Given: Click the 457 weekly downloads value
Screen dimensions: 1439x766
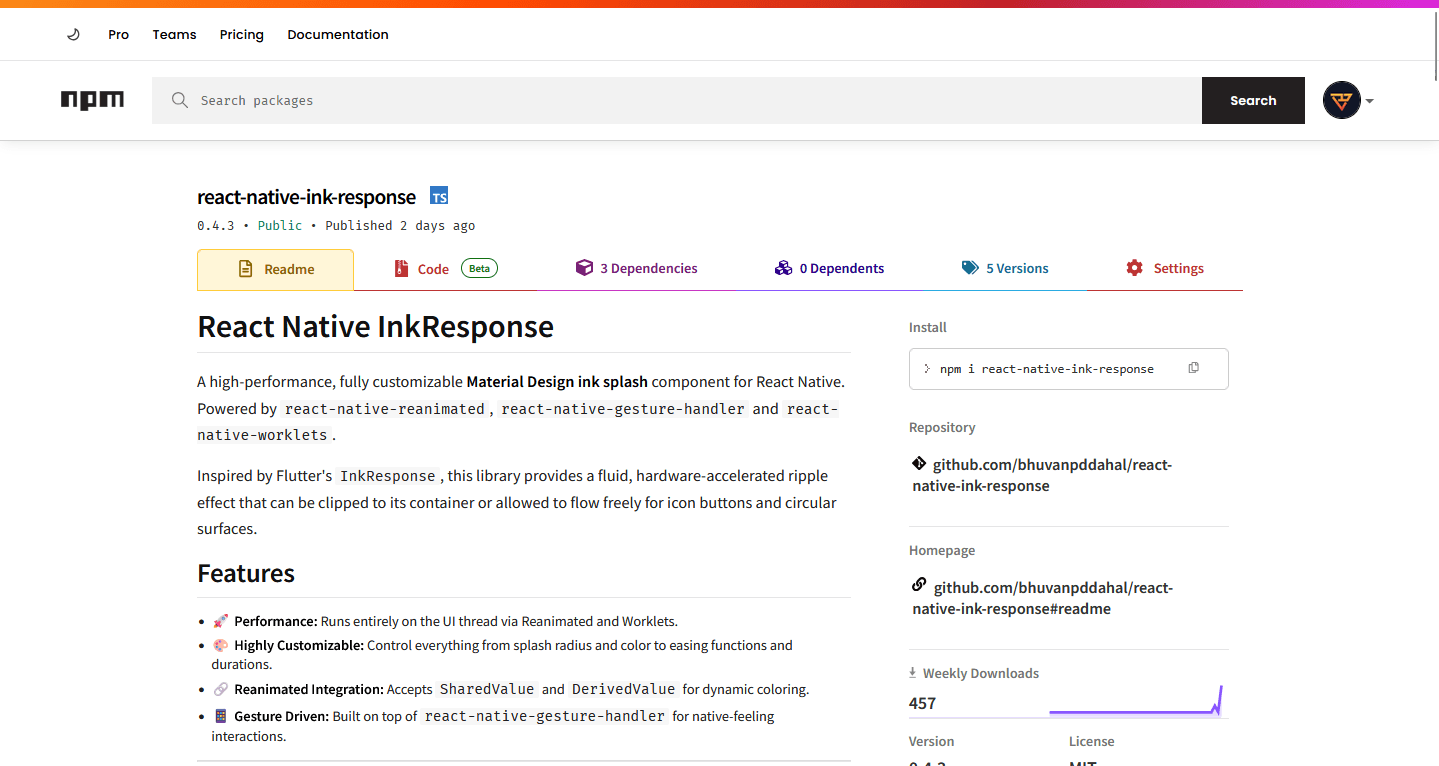Looking at the screenshot, I should click(922, 703).
